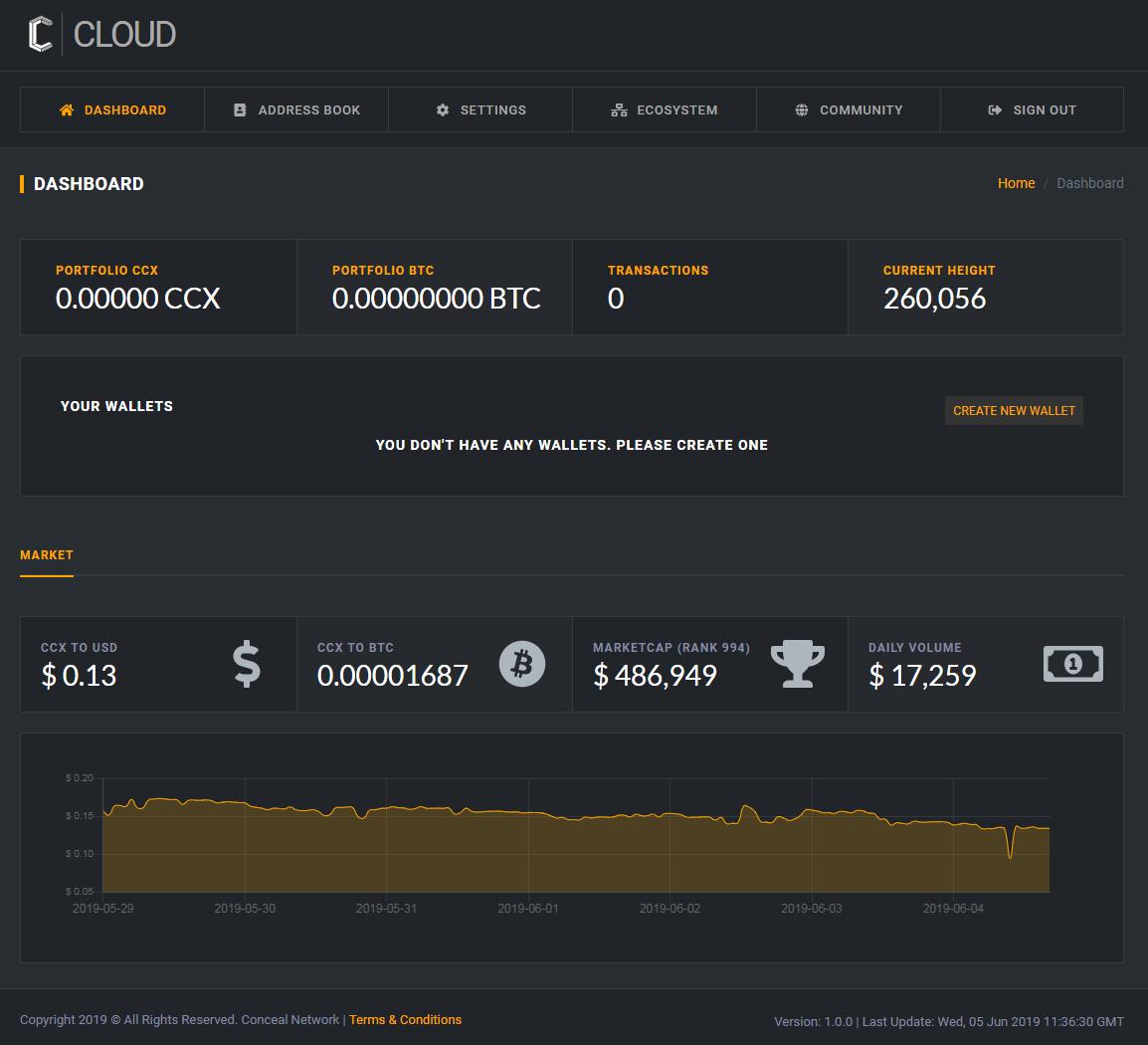Viewport: 1148px width, 1045px height.
Task: Open the Terms & Conditions link
Action: coord(405,1020)
